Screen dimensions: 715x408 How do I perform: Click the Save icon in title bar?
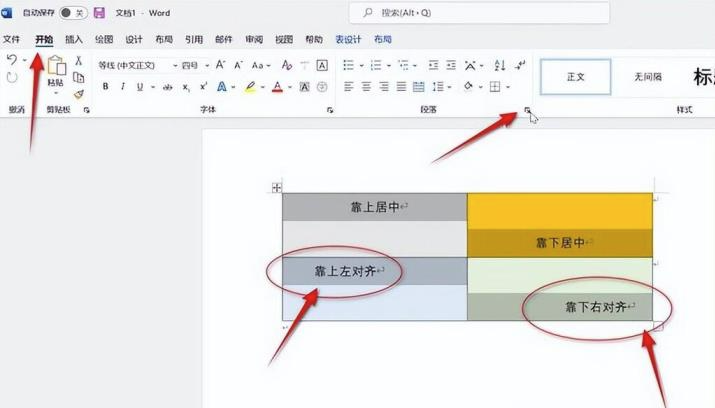(99, 13)
